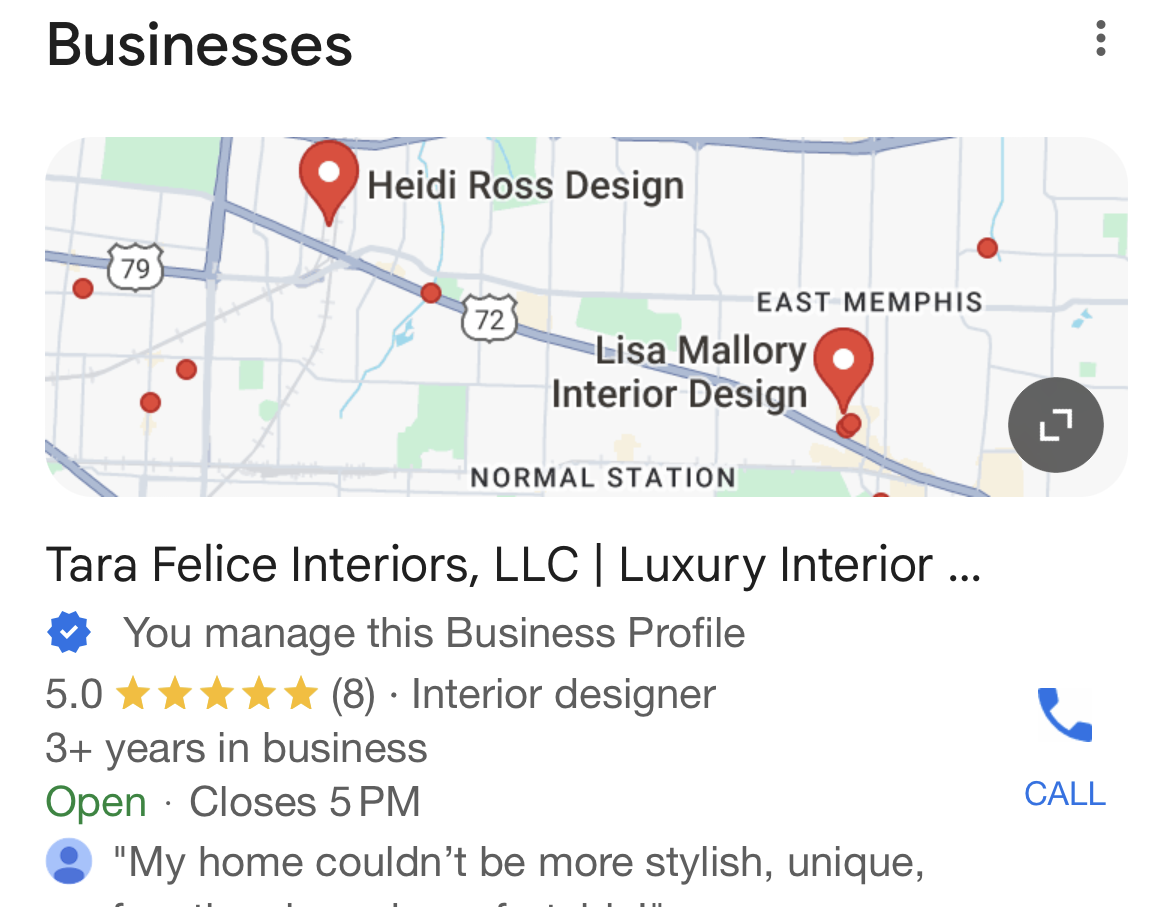
Task: Click the five-star rating row
Action: 217,693
